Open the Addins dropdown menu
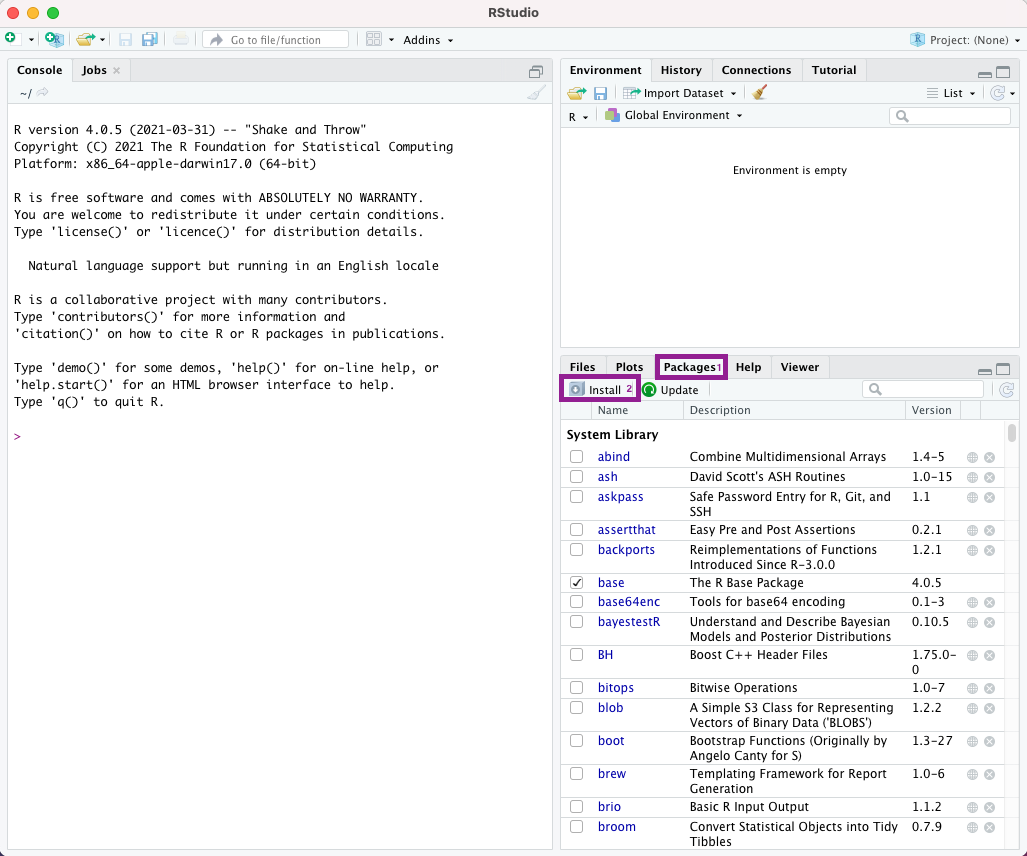Screen dimensions: 1027x856 (x=428, y=40)
